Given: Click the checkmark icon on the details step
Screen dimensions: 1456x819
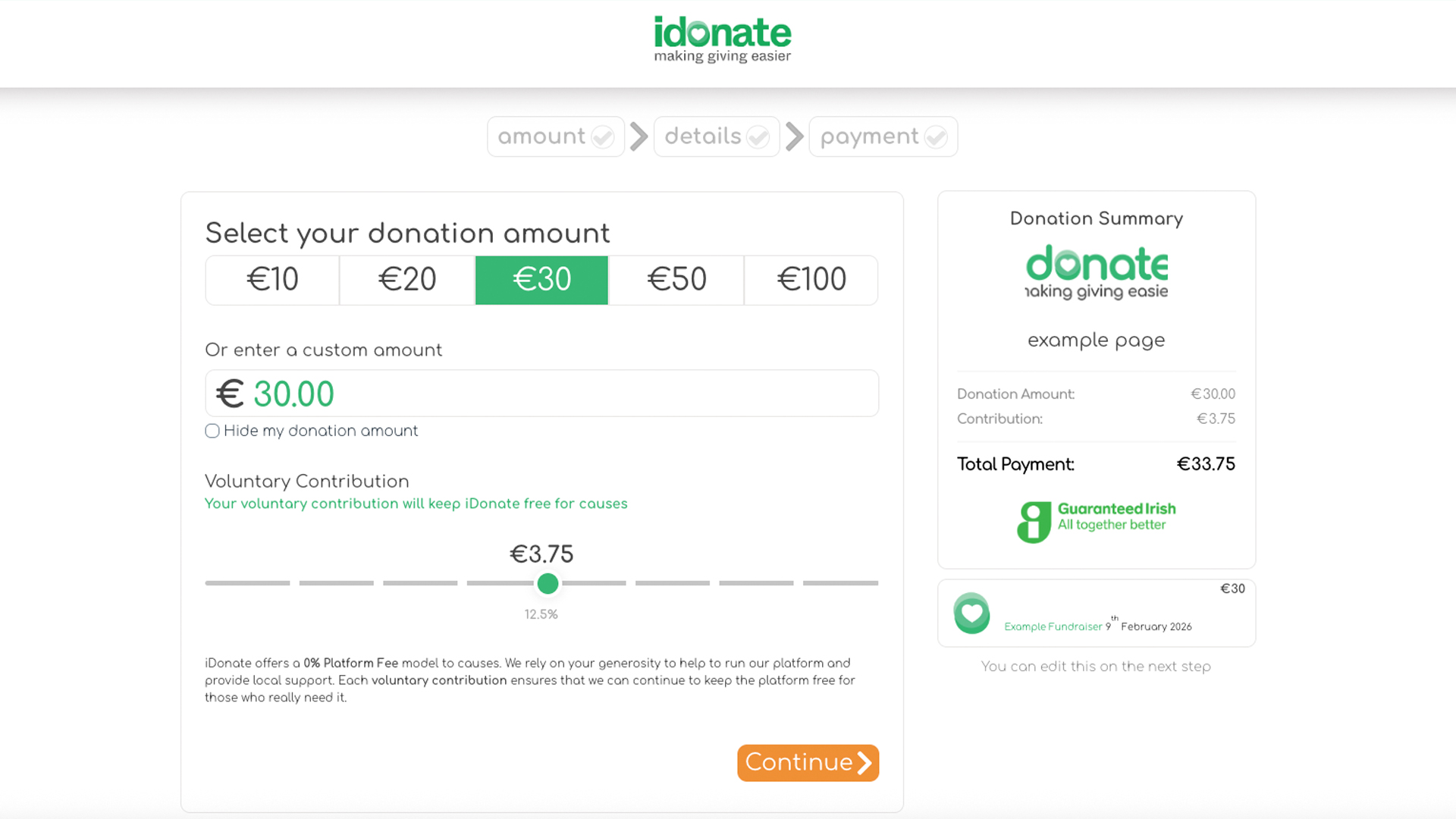Looking at the screenshot, I should (758, 137).
